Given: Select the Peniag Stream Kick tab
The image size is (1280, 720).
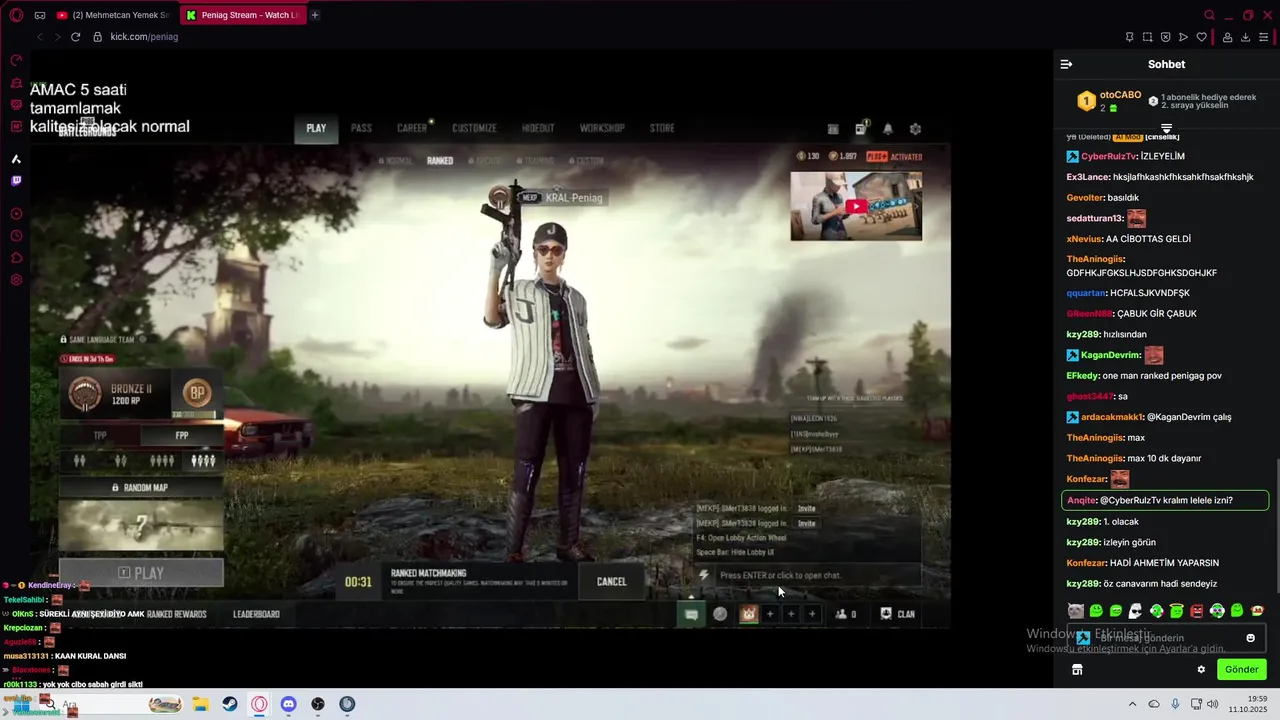Looking at the screenshot, I should (242, 15).
